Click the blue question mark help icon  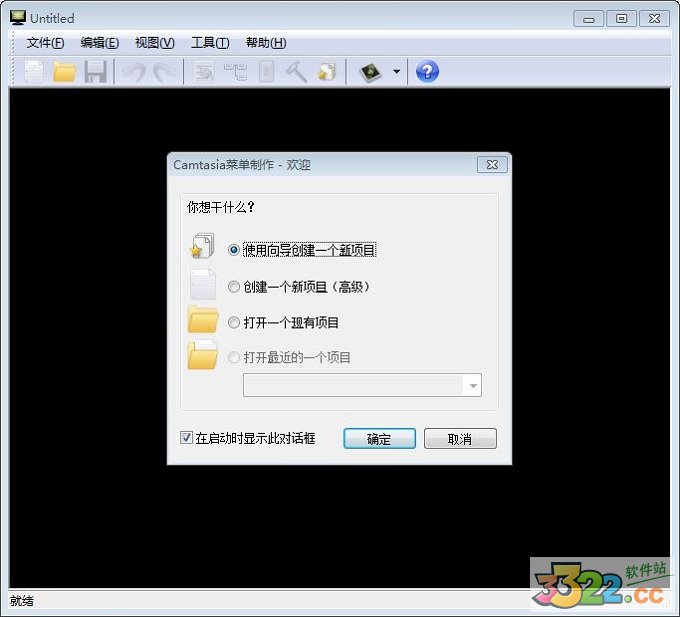coord(427,72)
